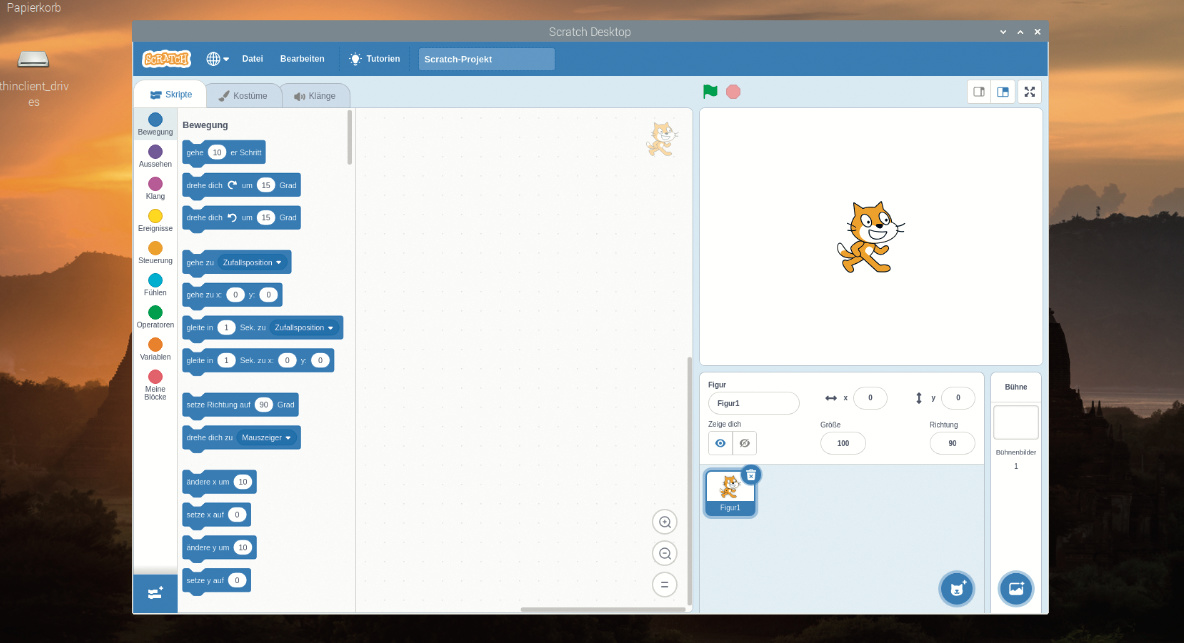This screenshot has height=643, width=1184.
Task: Open the Steuerung block category
Action: [156, 253]
